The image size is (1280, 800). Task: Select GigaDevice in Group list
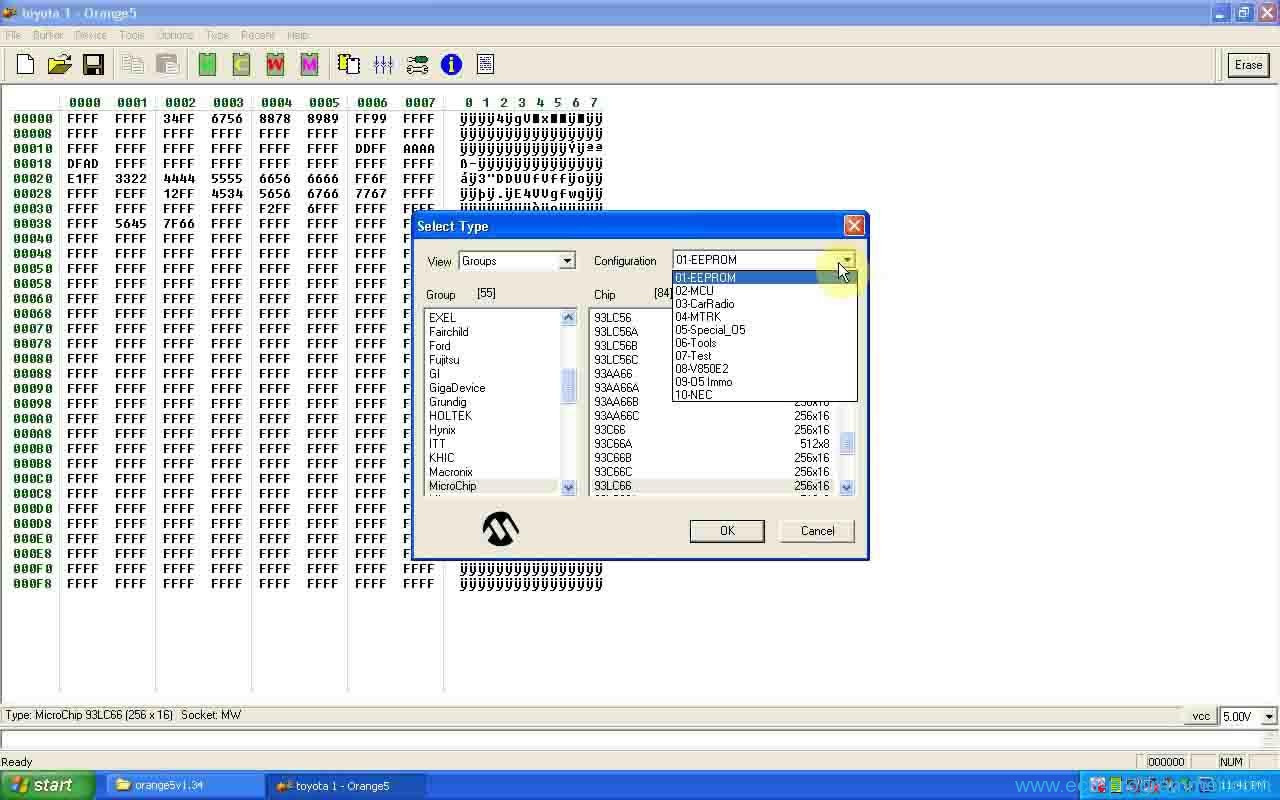click(x=492, y=388)
